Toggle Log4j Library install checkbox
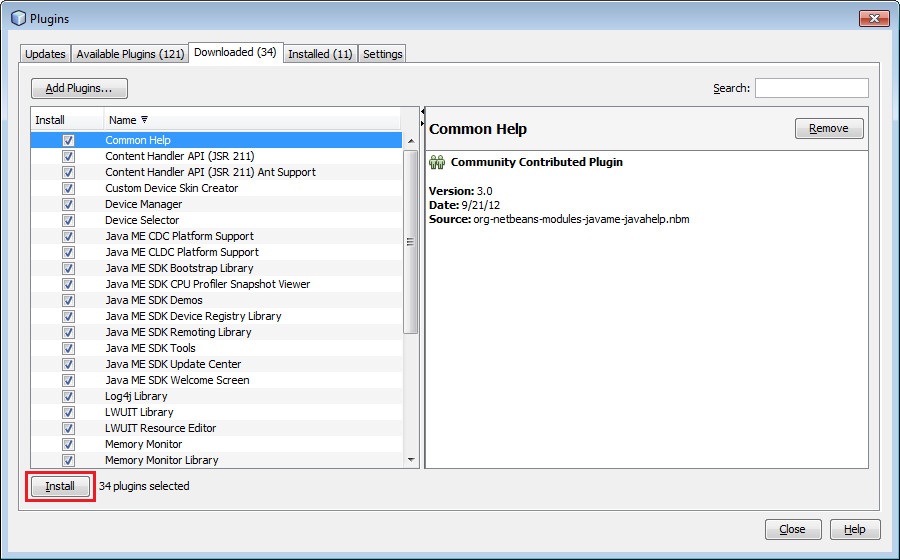 68,396
